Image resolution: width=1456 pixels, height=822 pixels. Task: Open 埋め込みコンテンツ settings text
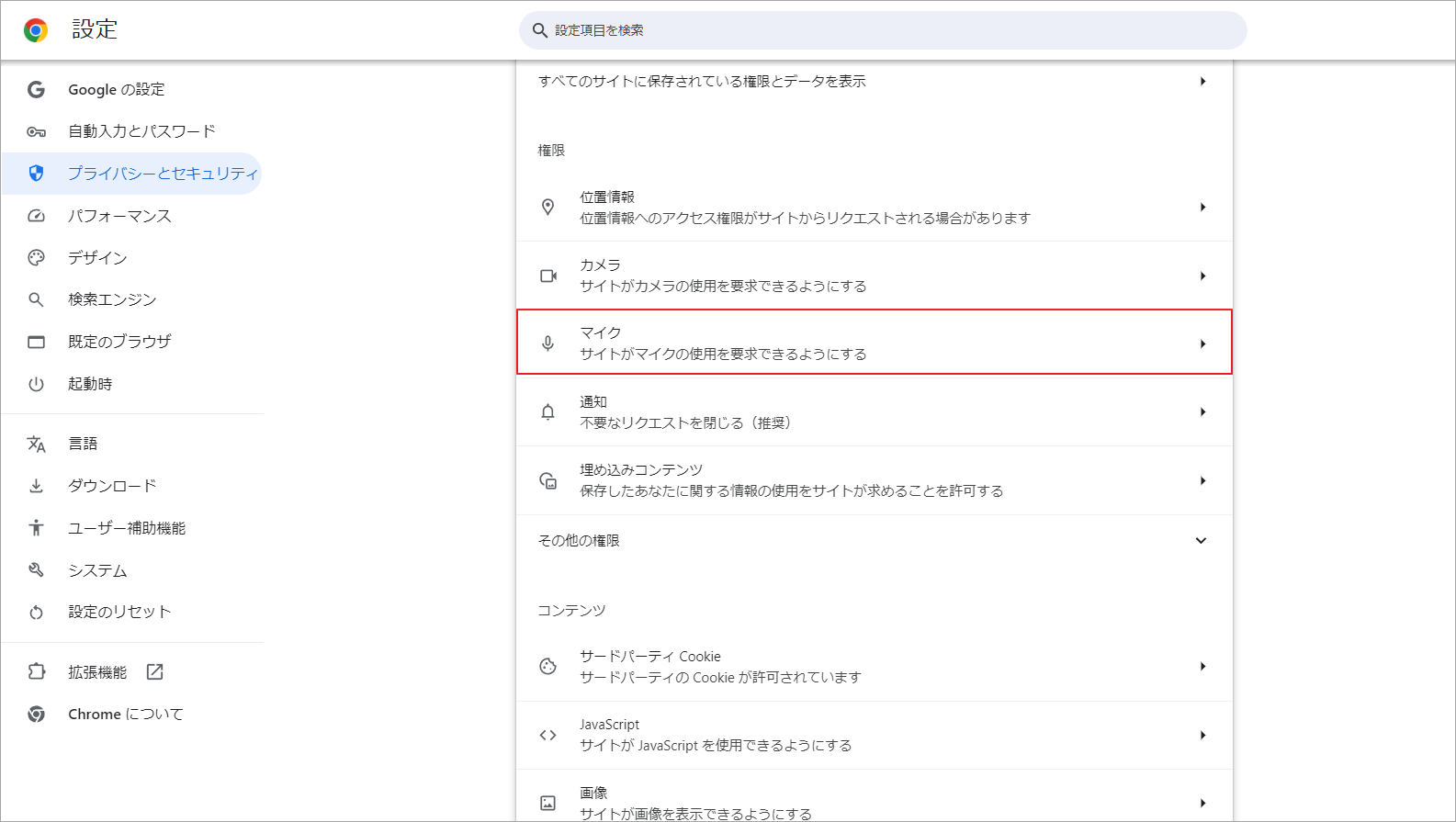point(791,480)
